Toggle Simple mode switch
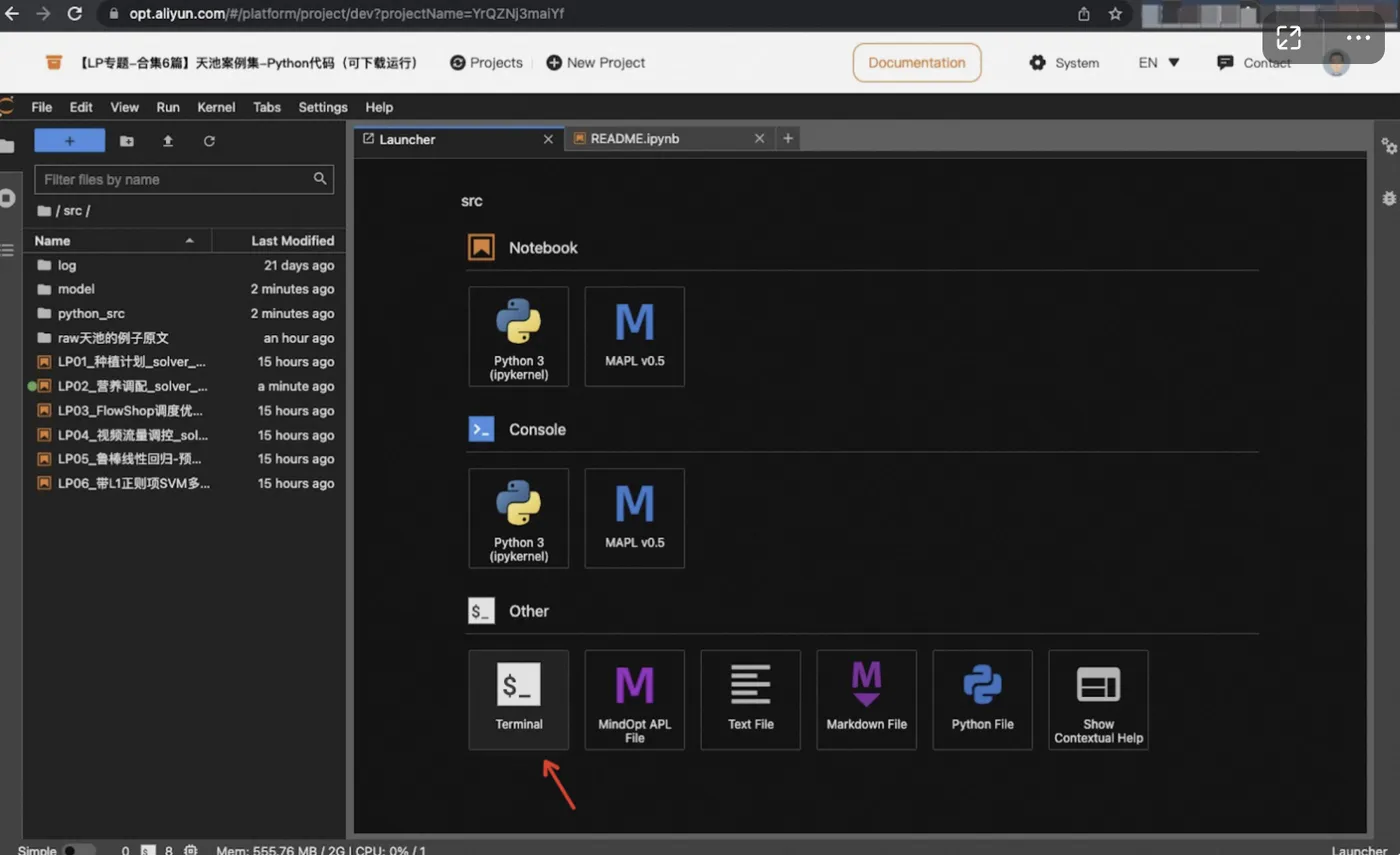This screenshot has width=1400, height=855. click(x=79, y=850)
